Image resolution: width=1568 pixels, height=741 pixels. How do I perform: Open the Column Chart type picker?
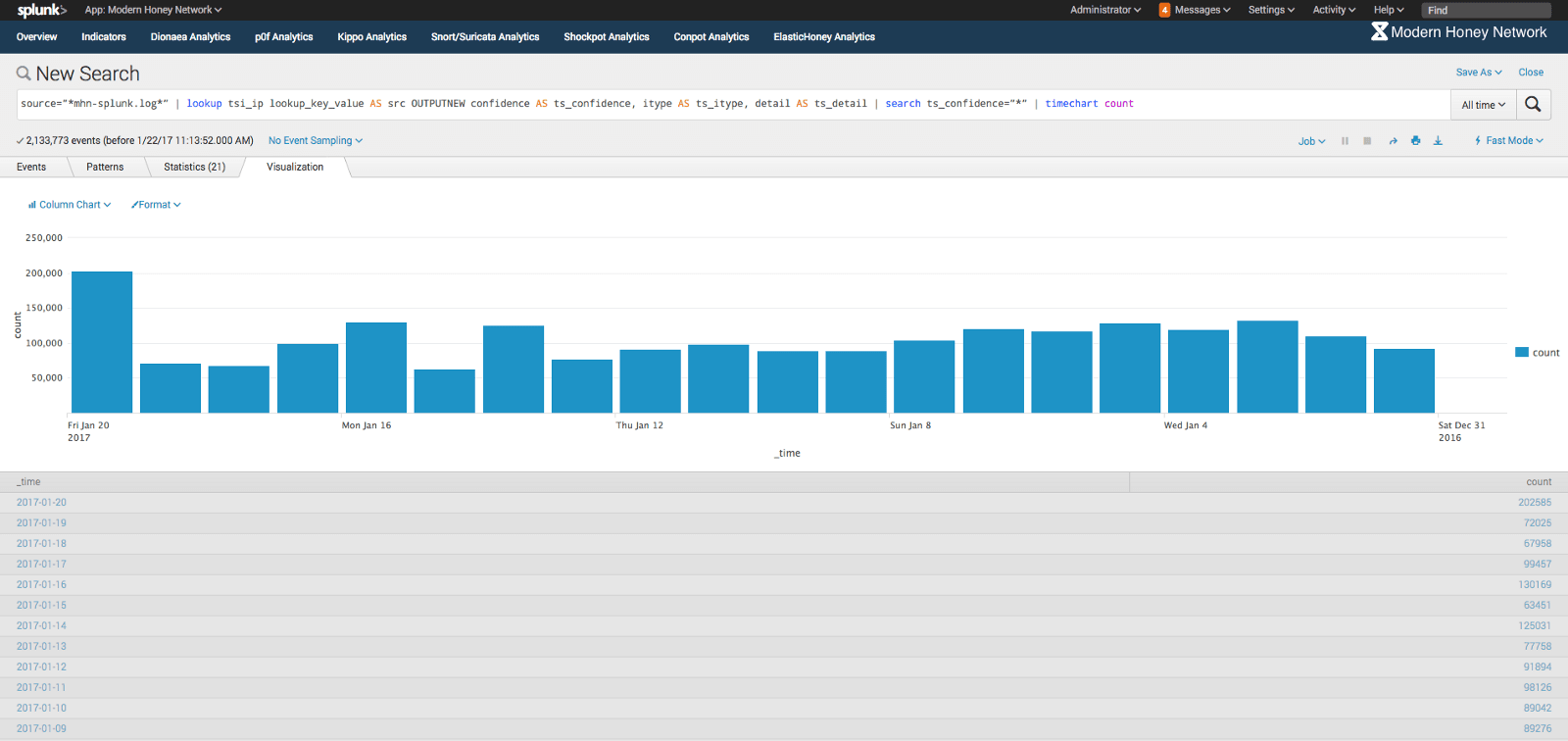[x=70, y=205]
